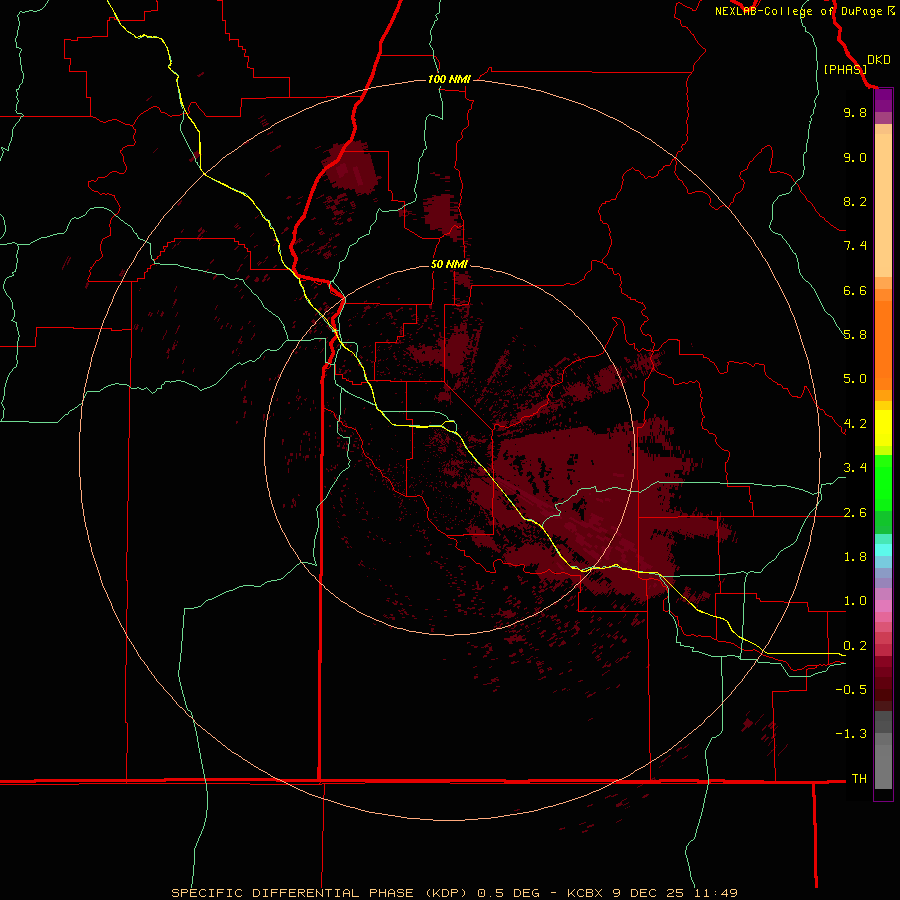The height and width of the screenshot is (900, 900).
Task: Click the [PHAS] units label
Action: coord(845,69)
